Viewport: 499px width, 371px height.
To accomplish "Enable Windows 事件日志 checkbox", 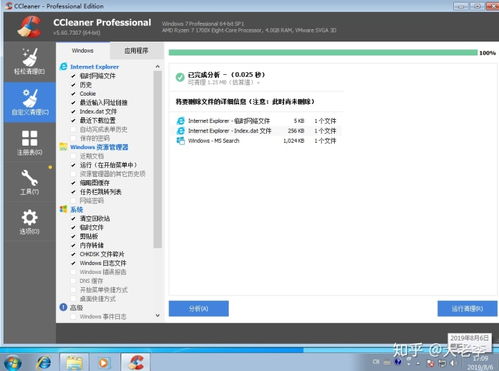I will pos(73,317).
